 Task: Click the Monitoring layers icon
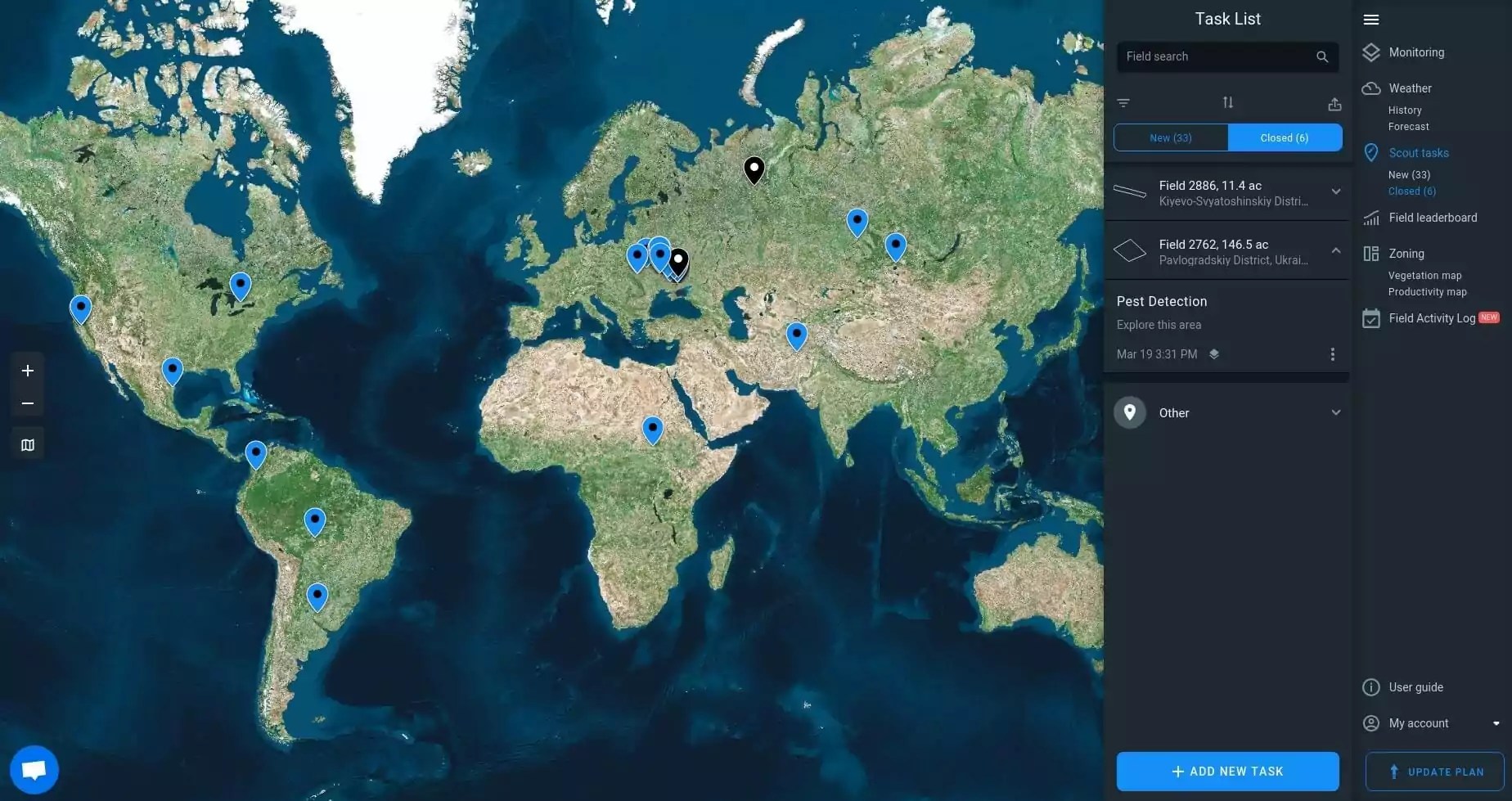[x=1371, y=52]
